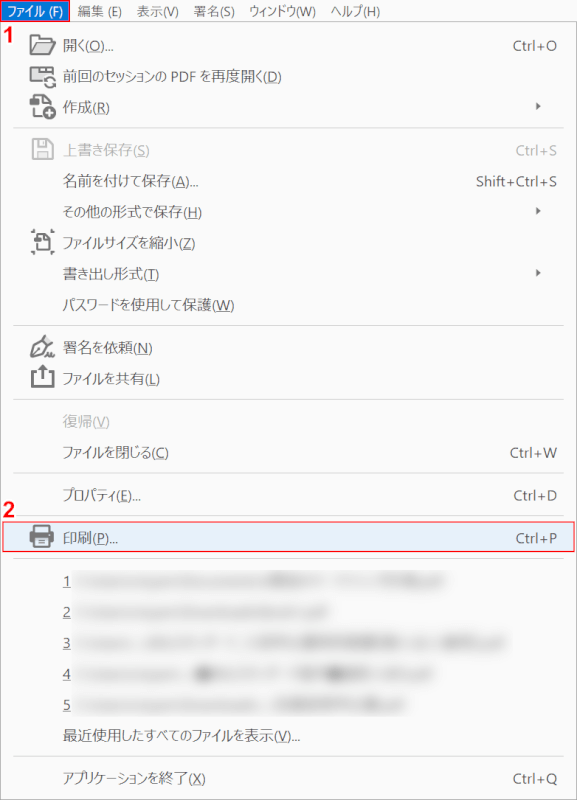Click the share file upload icon

(42, 377)
